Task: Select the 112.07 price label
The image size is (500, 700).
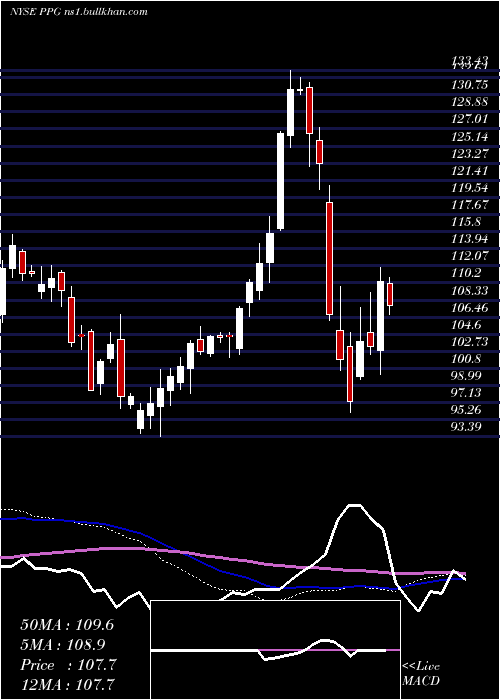Action: 469,256
